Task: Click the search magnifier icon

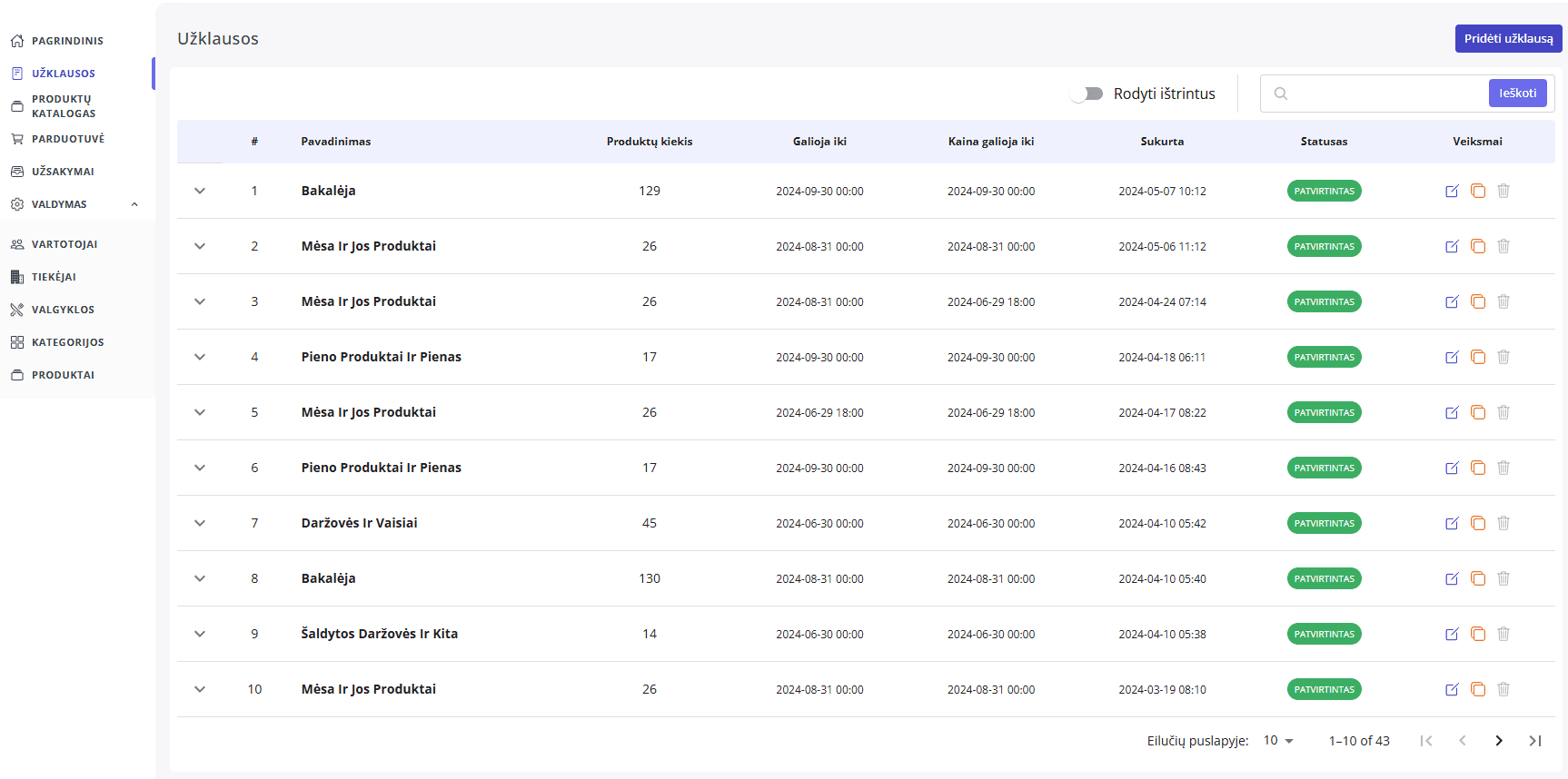Action: click(1281, 94)
